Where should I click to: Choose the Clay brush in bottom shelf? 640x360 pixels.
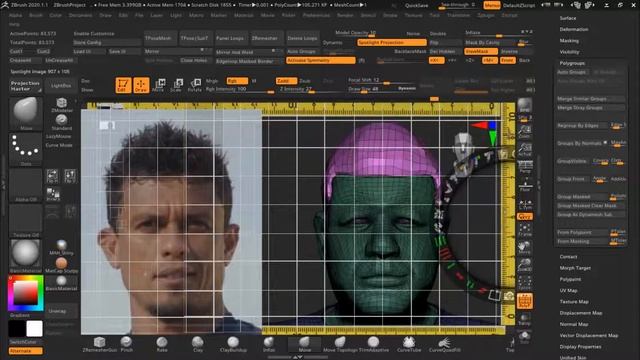(198, 344)
